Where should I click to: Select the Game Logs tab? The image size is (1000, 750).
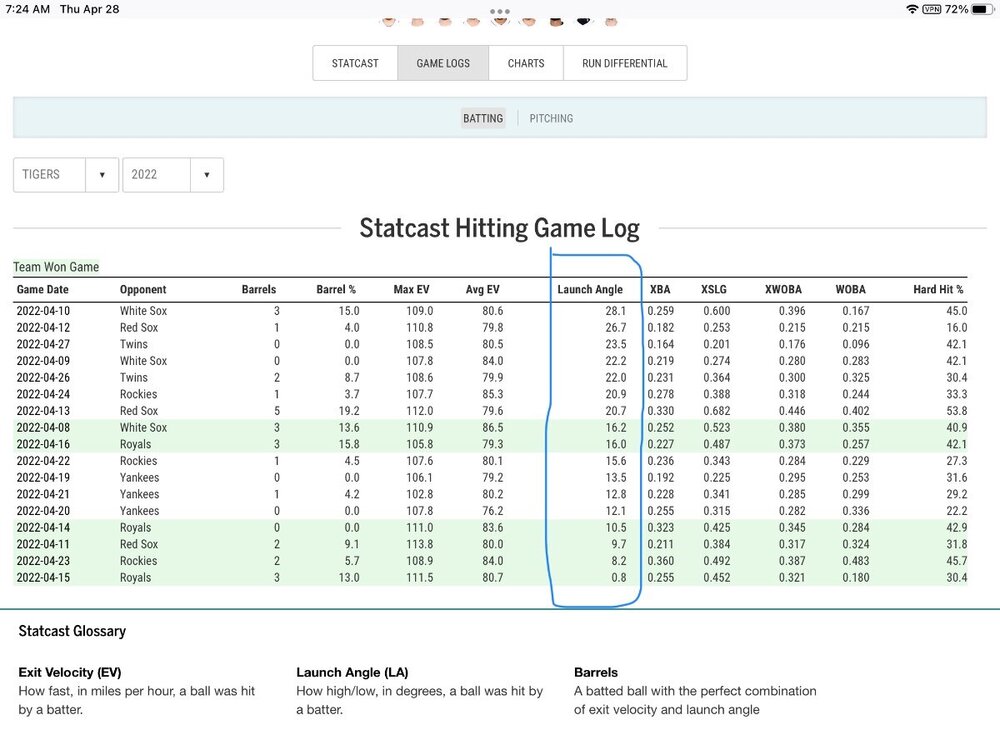(x=443, y=63)
